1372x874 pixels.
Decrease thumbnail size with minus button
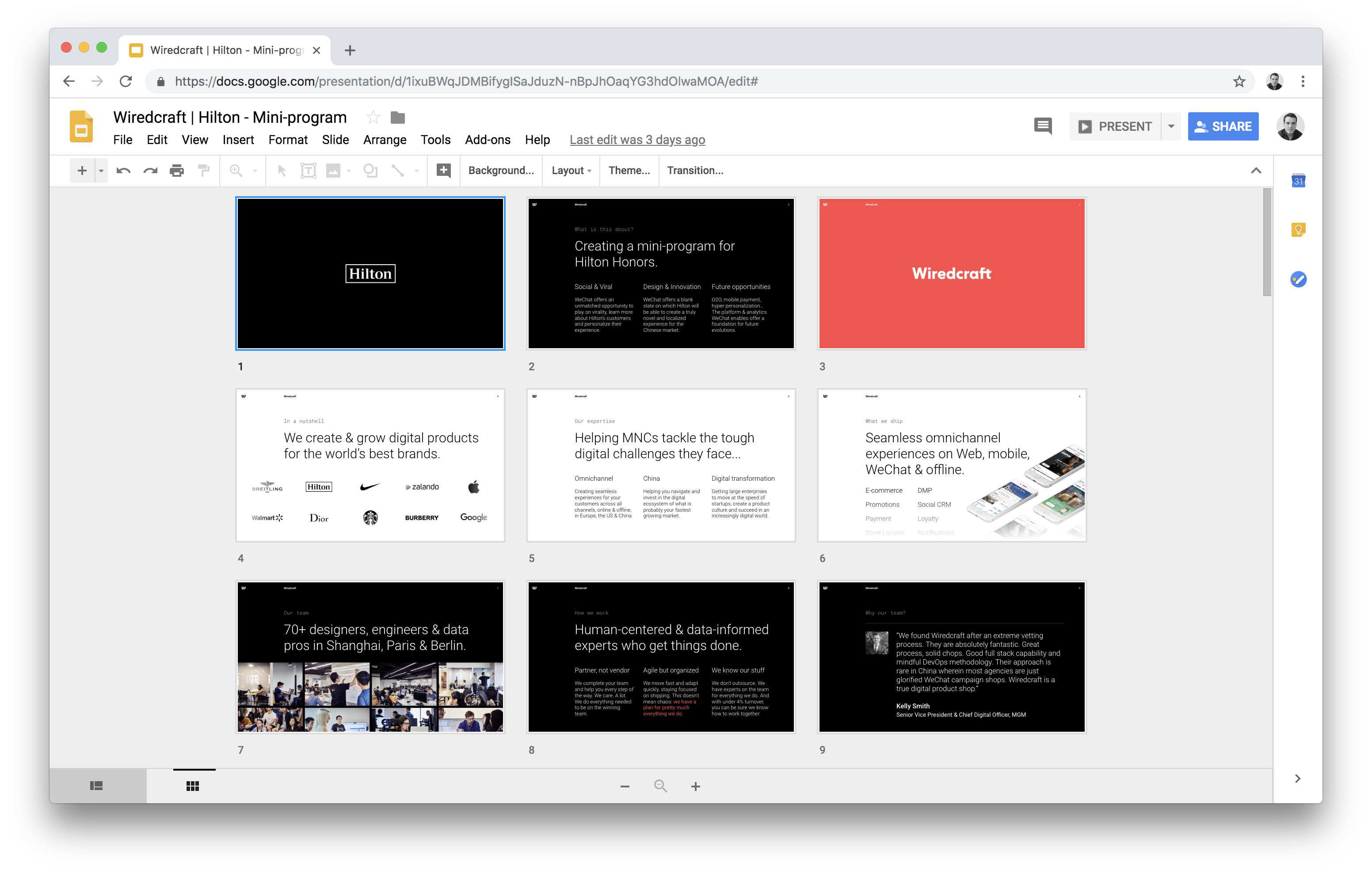(625, 786)
